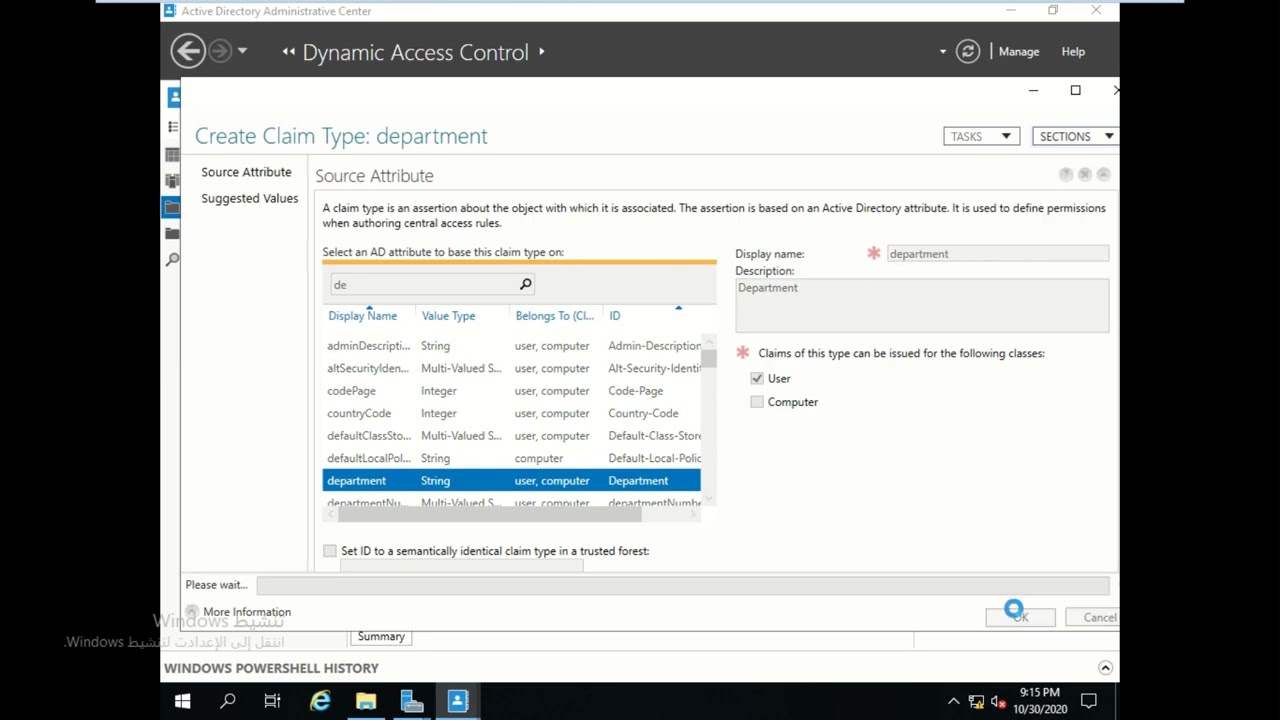Select the altSecurityIden... attribute row

tap(511, 368)
